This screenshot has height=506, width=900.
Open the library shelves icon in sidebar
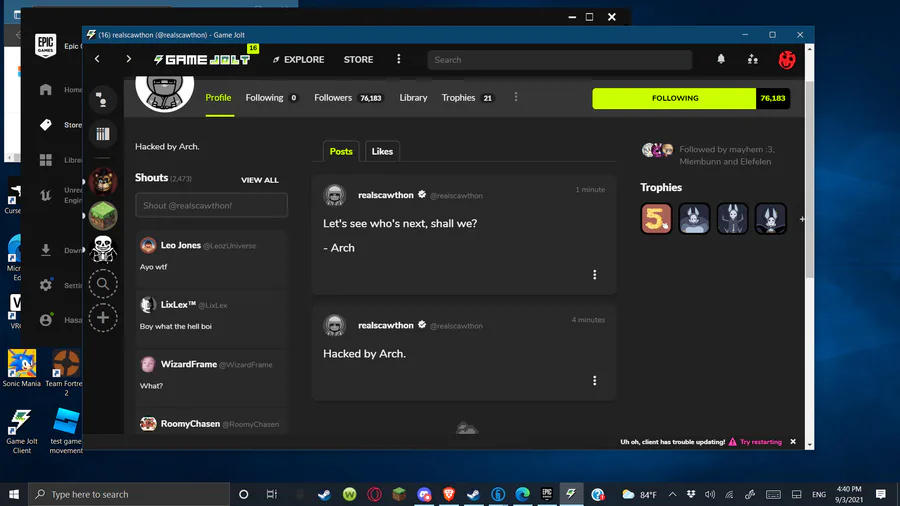click(x=103, y=134)
